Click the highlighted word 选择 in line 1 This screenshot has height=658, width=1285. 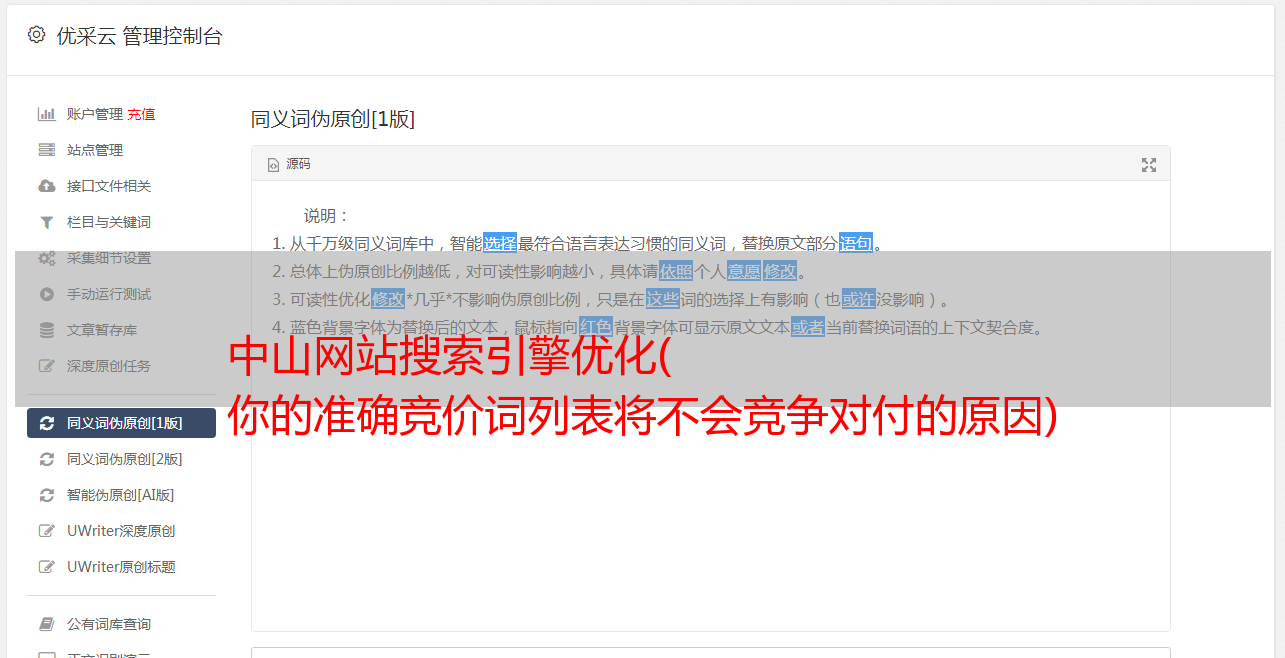click(x=500, y=243)
